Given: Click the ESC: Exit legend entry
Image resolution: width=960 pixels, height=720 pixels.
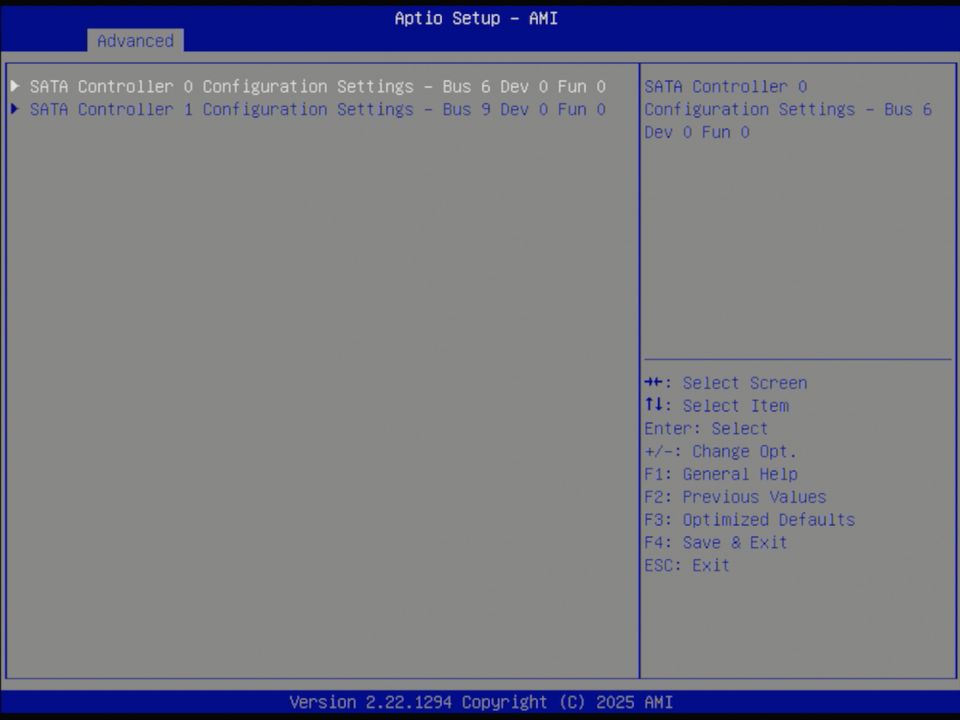Looking at the screenshot, I should [686, 565].
